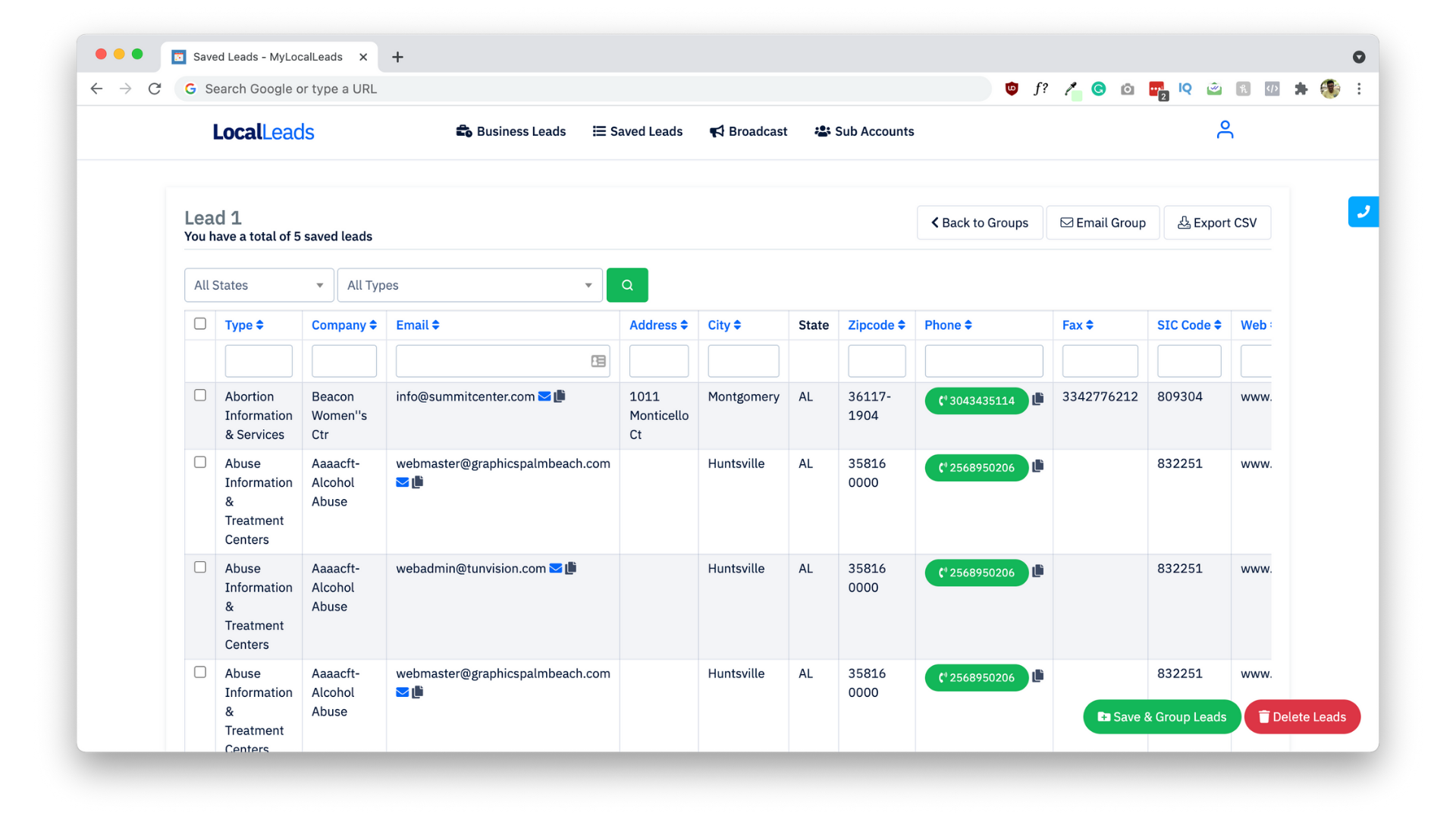Image resolution: width=1456 pixels, height=819 pixels.
Task: Click envelope icon next to info@summitcenter.com
Action: pyautogui.click(x=544, y=396)
